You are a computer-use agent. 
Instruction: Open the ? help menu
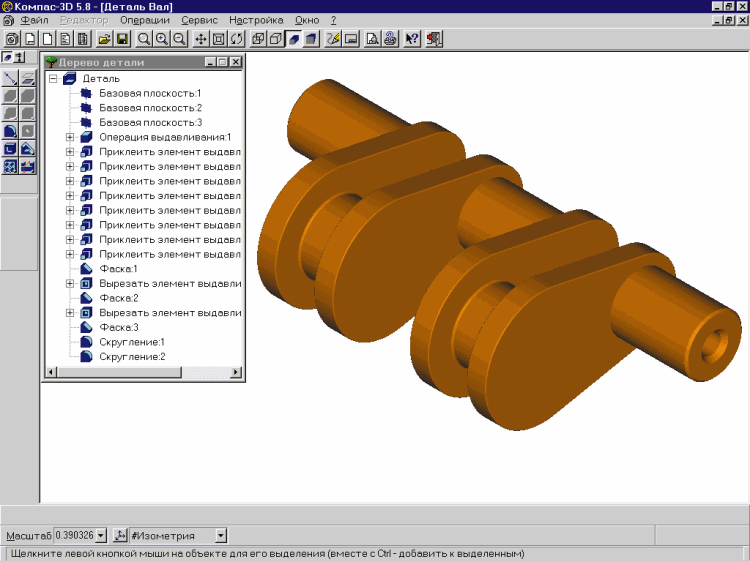coord(333,21)
